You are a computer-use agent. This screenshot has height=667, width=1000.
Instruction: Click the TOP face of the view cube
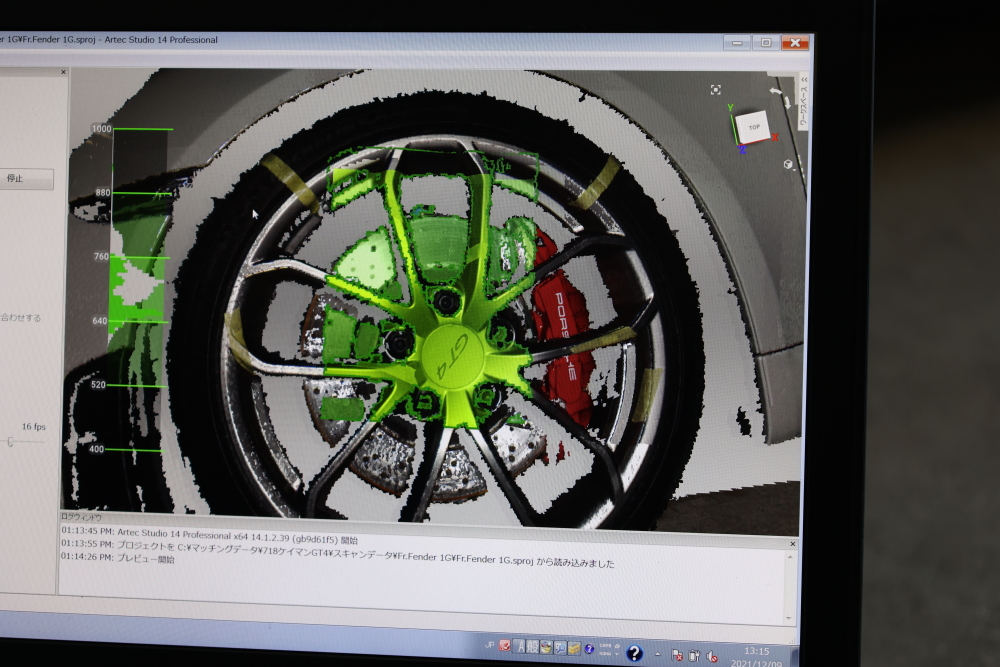pos(754,126)
